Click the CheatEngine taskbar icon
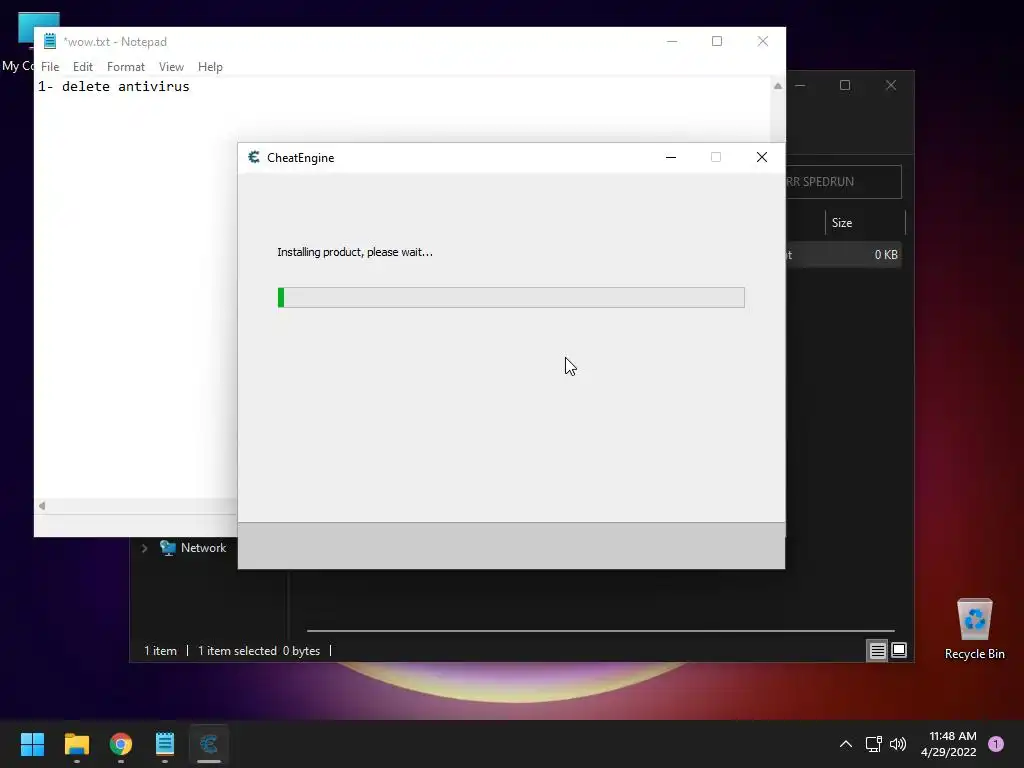This screenshot has height=768, width=1024. [x=209, y=744]
